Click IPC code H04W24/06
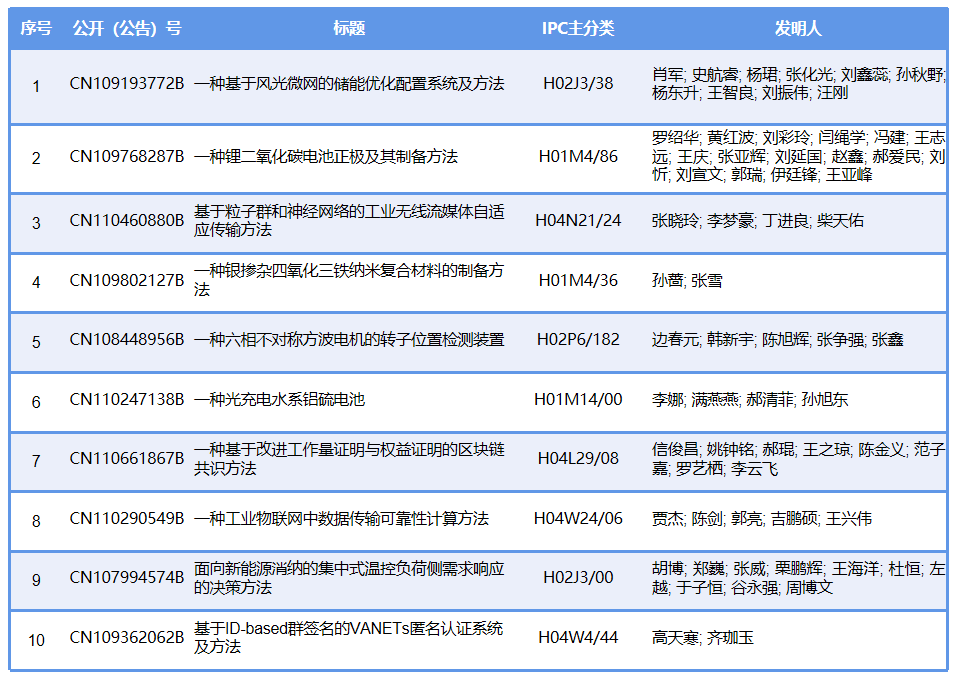953x678 pixels. pyautogui.click(x=578, y=518)
